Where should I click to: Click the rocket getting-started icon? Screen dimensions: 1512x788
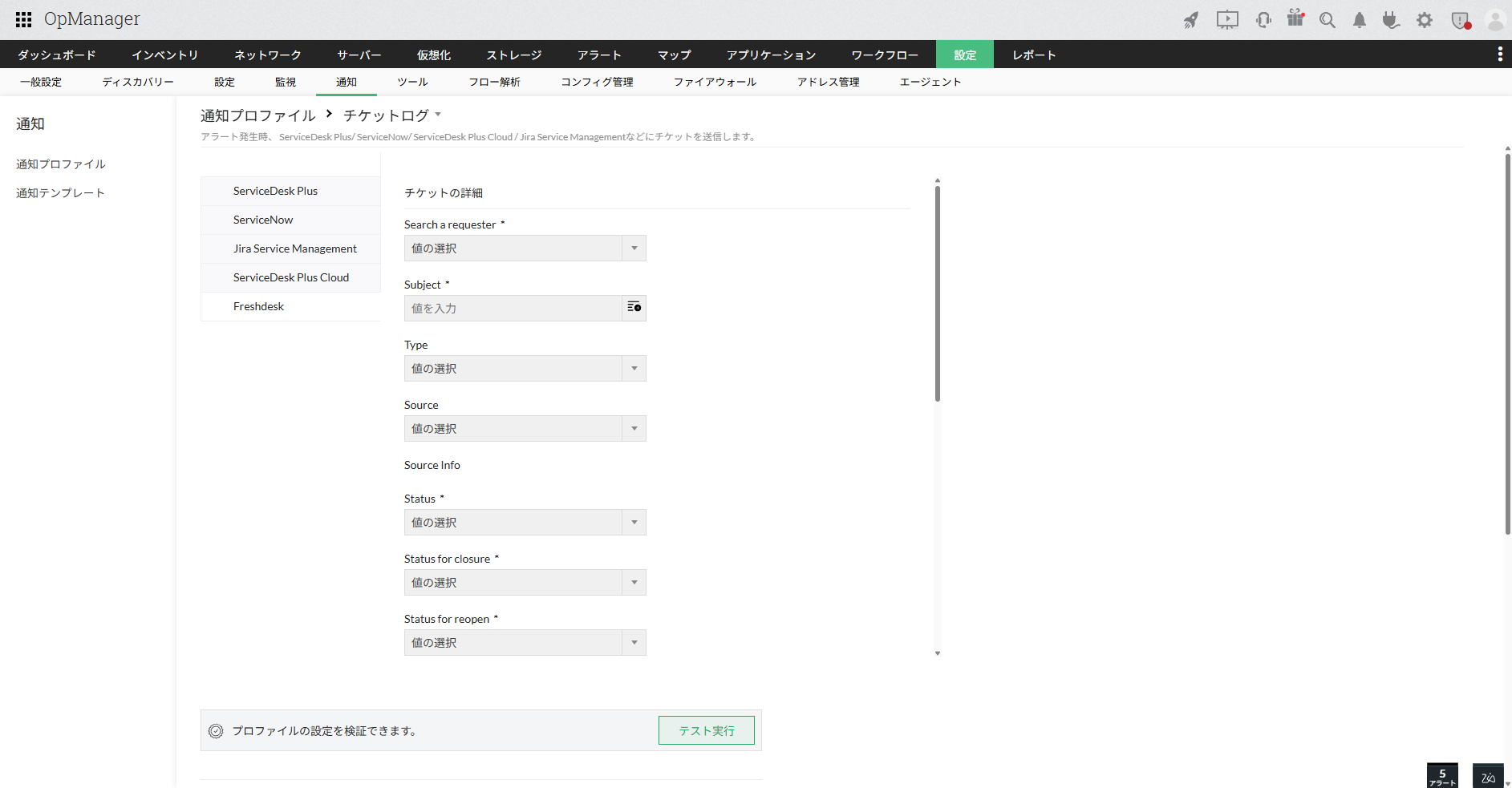click(x=1191, y=19)
